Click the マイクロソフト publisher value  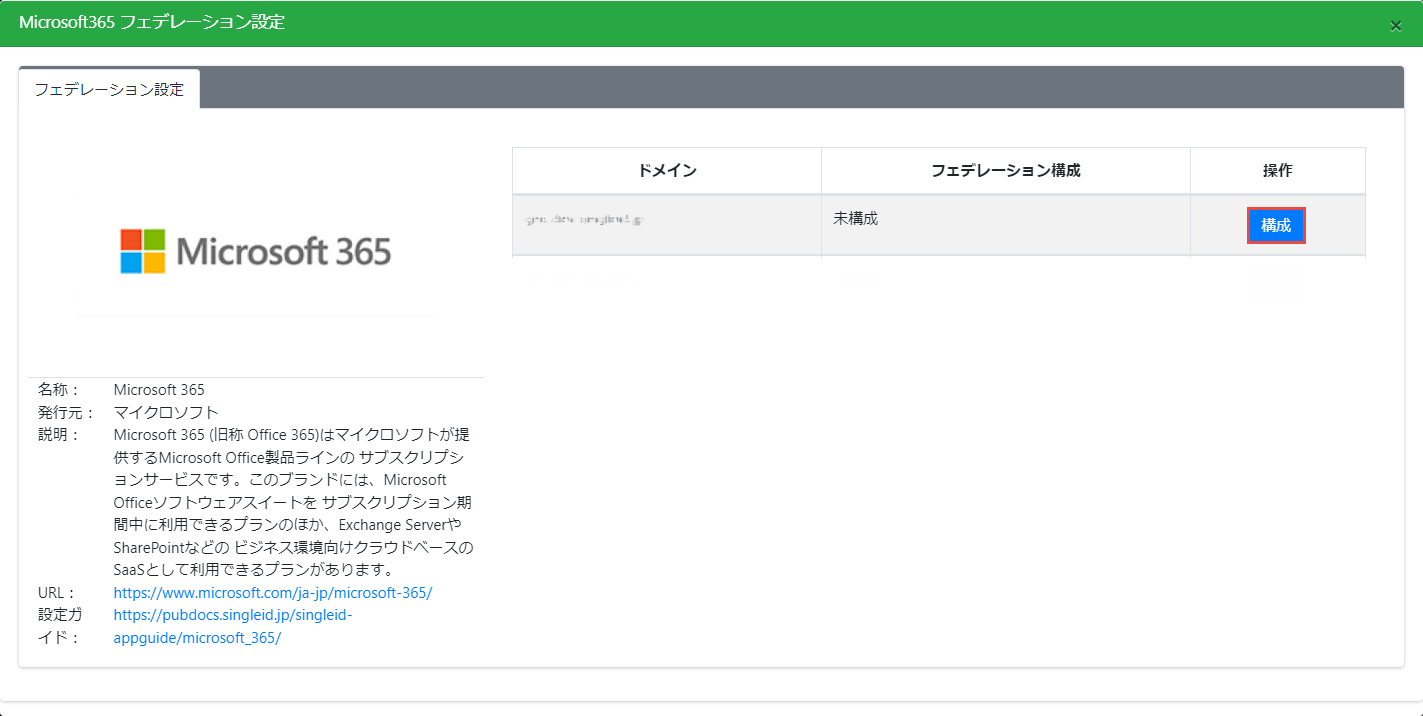[166, 412]
